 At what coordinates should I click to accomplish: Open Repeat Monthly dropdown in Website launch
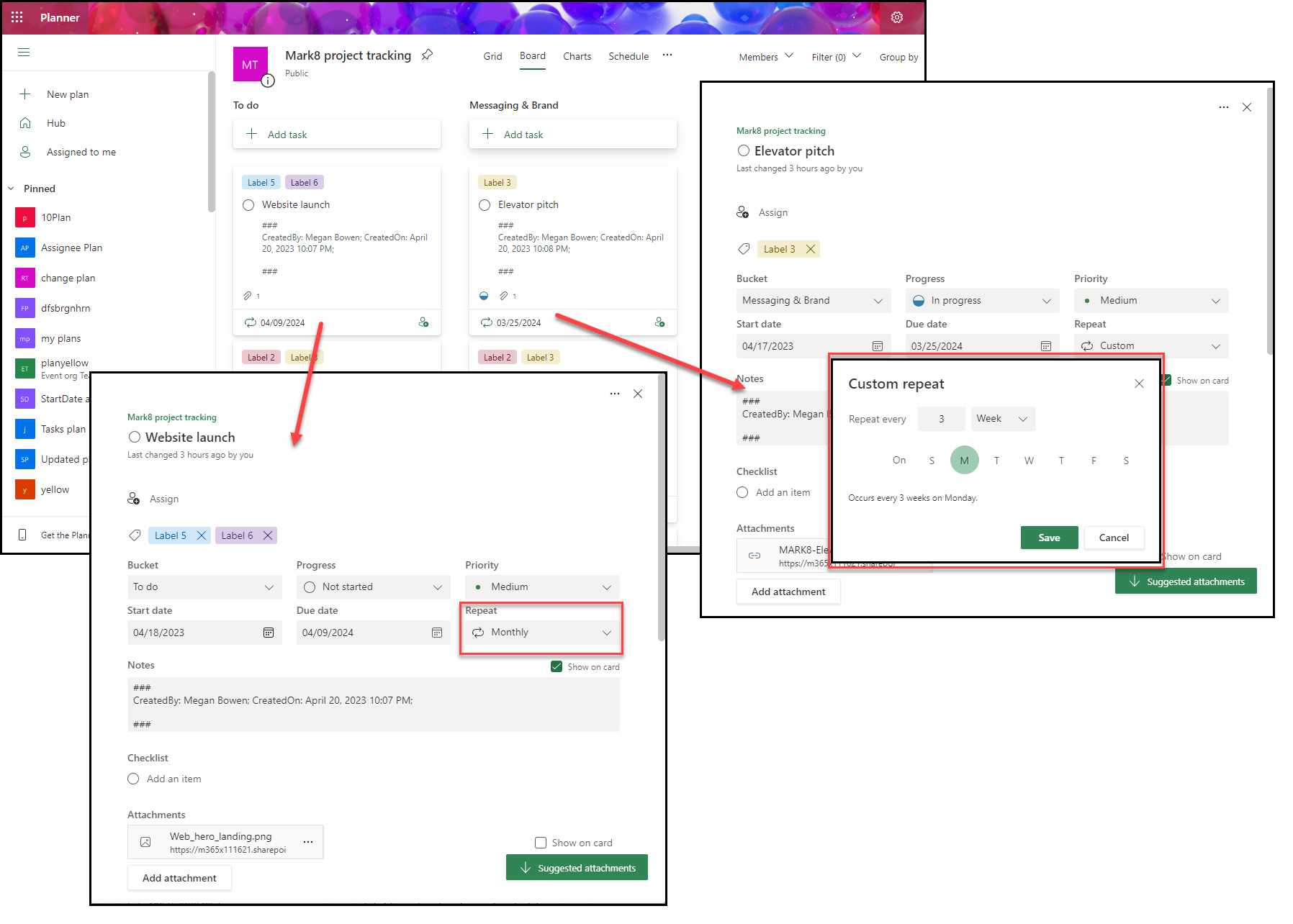click(542, 633)
